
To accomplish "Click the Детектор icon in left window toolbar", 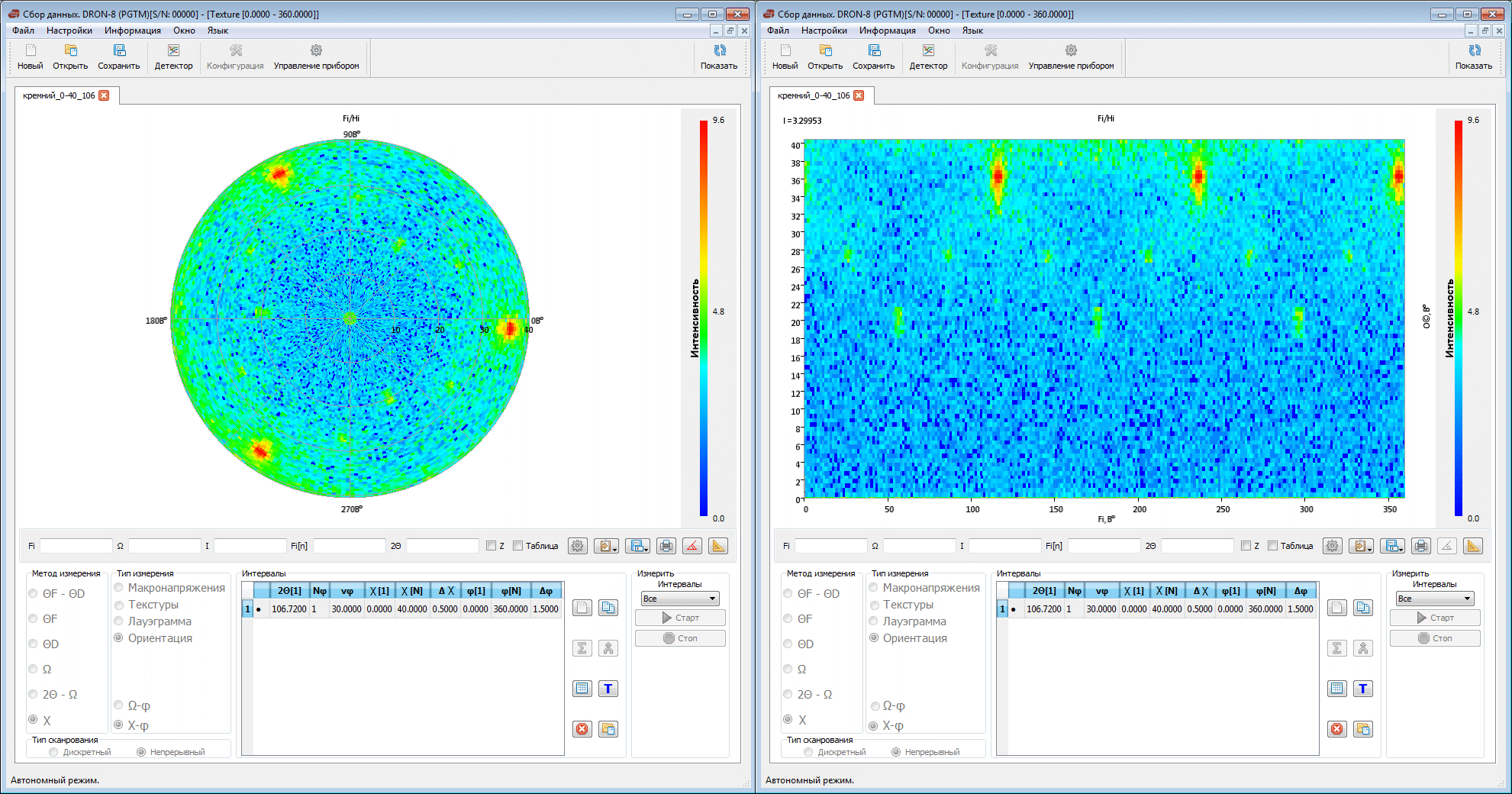I will [x=173, y=51].
